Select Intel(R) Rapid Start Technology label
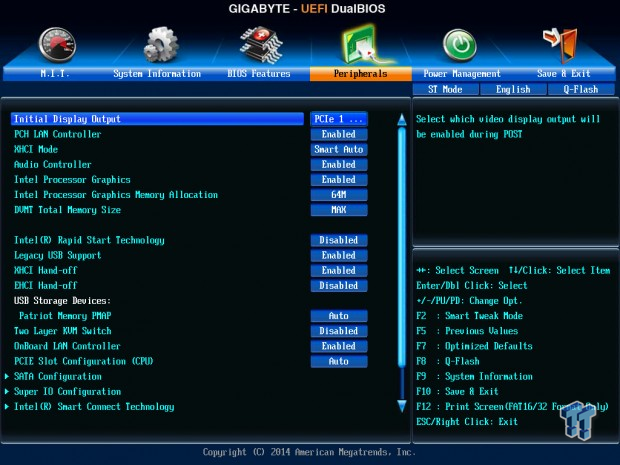This screenshot has width=620, height=465. click(89, 240)
